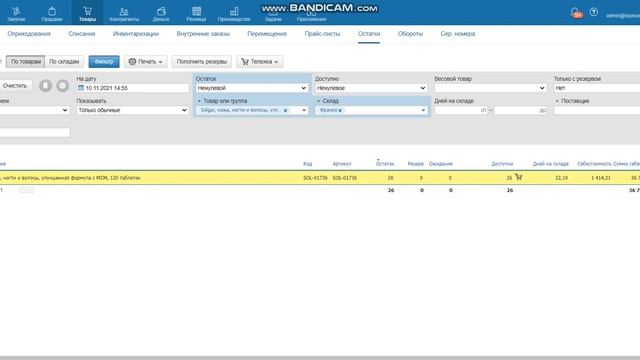Expand the Товар или группа selector arrow

[304, 110]
